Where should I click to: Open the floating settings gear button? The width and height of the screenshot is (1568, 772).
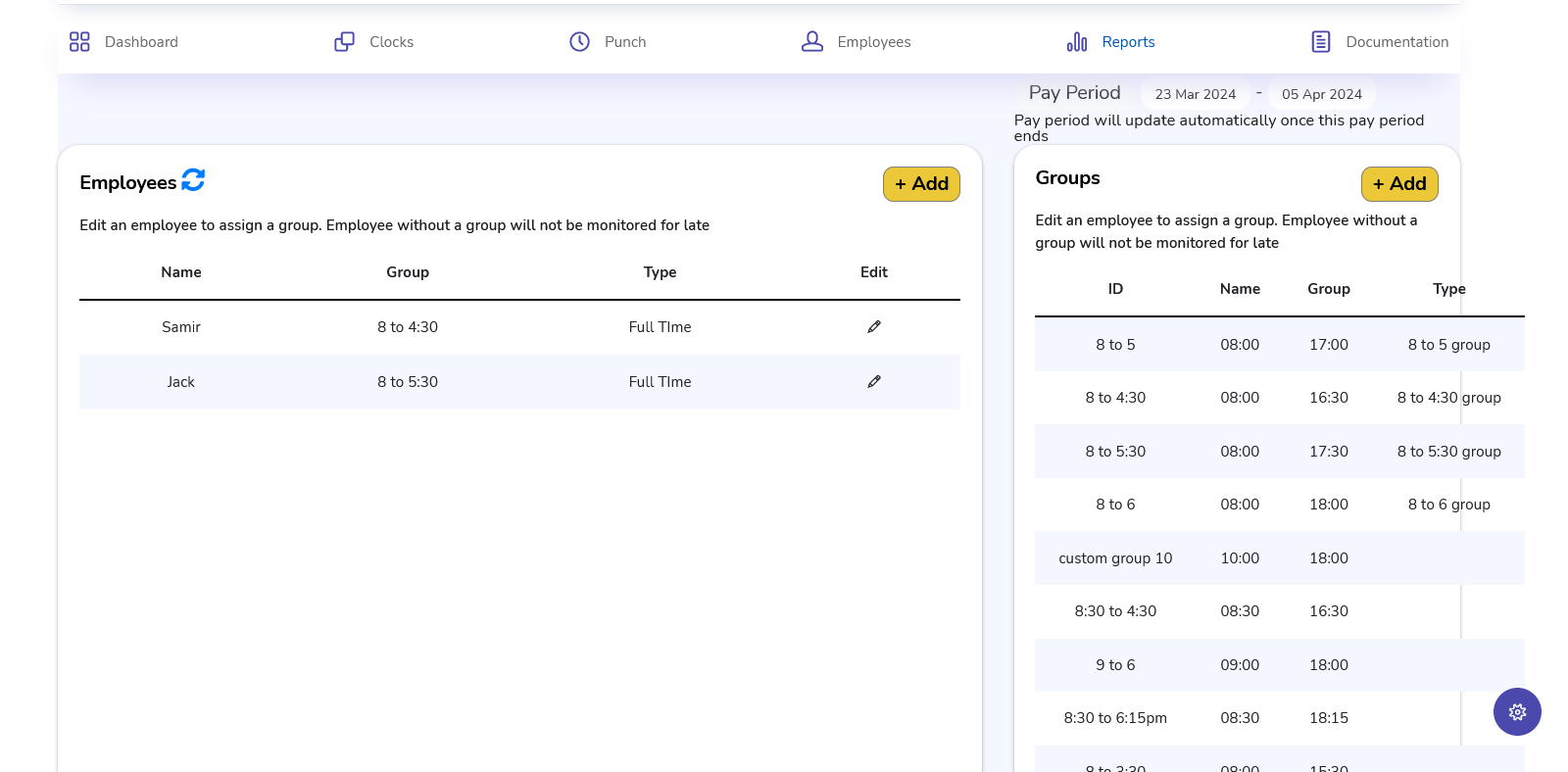(x=1516, y=712)
